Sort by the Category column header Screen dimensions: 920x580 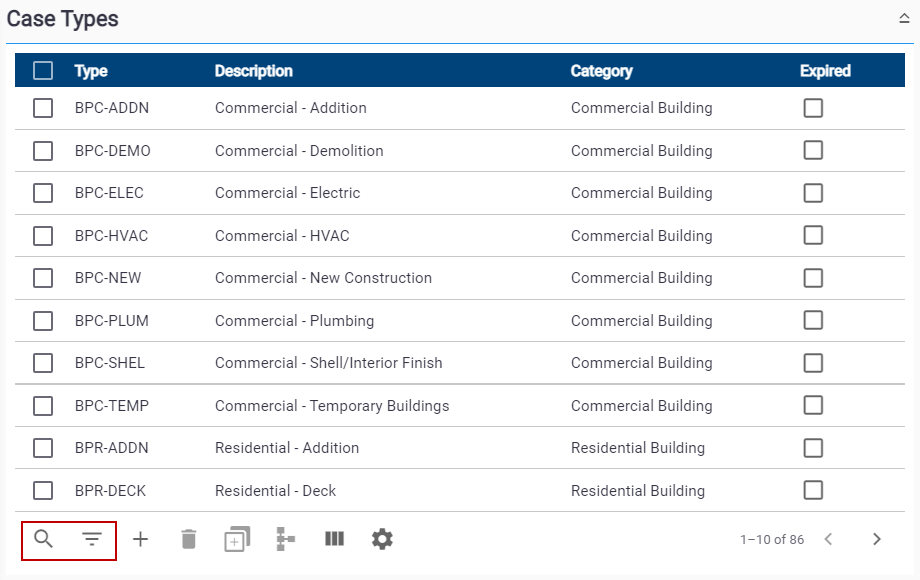coord(601,71)
